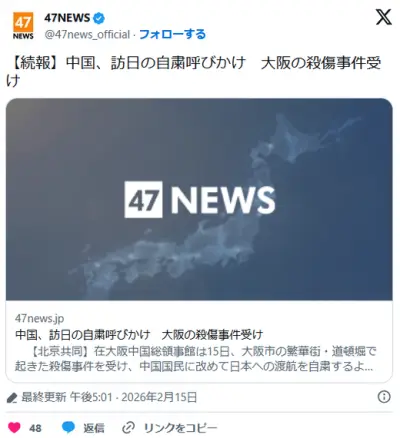Follow via フォローする link
Image resolution: width=400 pixels, height=438 pixels.
click(x=172, y=34)
